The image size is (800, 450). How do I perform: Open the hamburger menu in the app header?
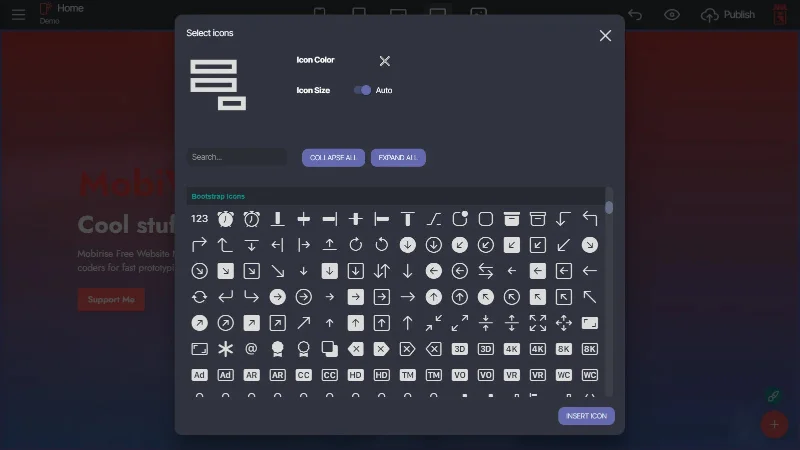(18, 14)
